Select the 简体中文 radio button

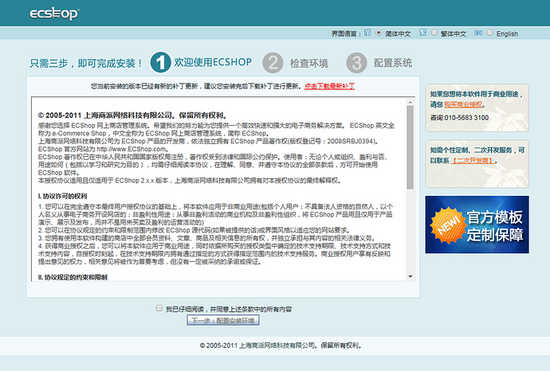click(x=378, y=33)
